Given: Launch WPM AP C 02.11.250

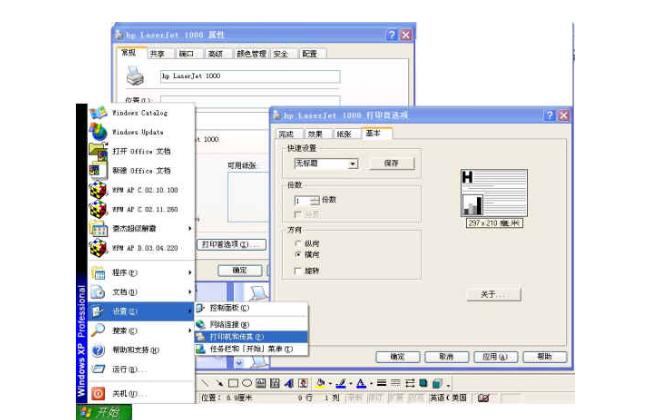Looking at the screenshot, I should [x=141, y=209].
